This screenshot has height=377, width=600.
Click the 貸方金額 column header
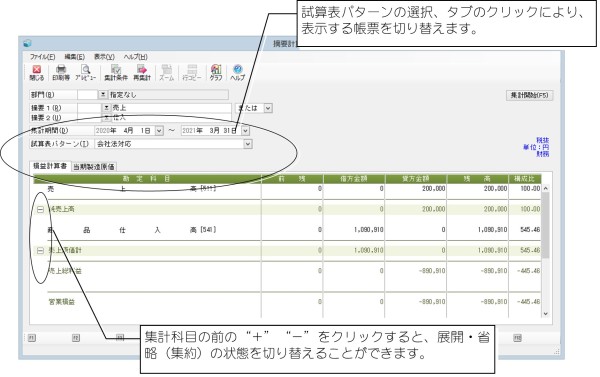click(416, 179)
